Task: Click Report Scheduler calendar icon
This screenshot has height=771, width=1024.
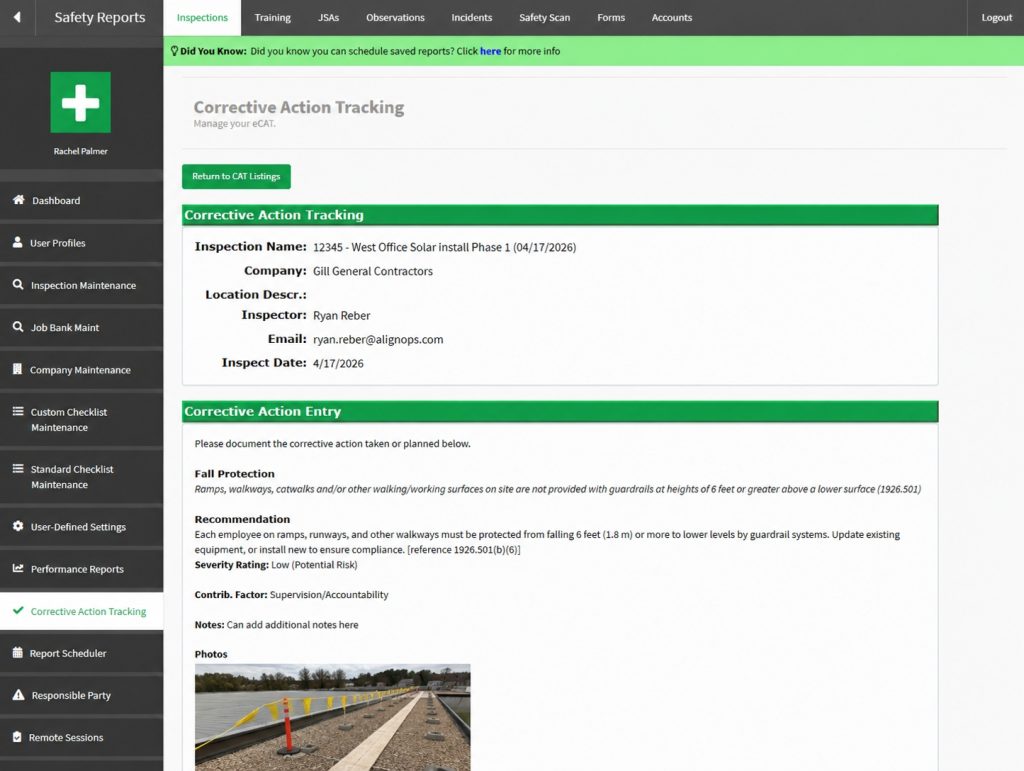Action: pyautogui.click(x=18, y=652)
